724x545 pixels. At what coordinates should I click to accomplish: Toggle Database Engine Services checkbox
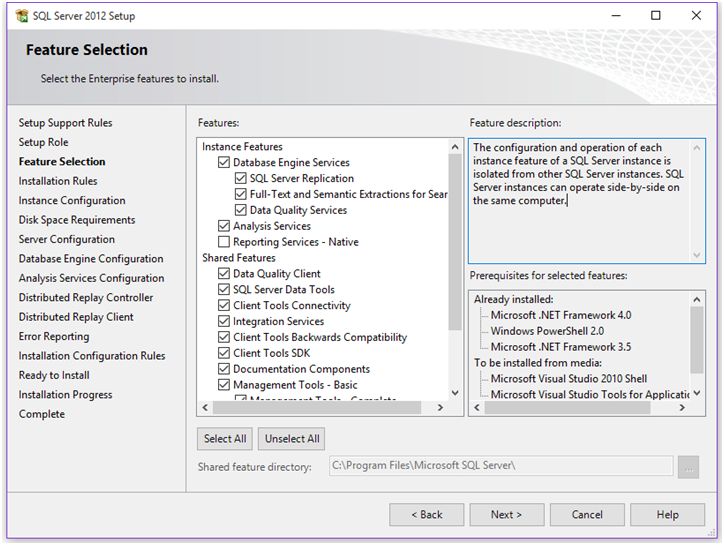click(224, 162)
